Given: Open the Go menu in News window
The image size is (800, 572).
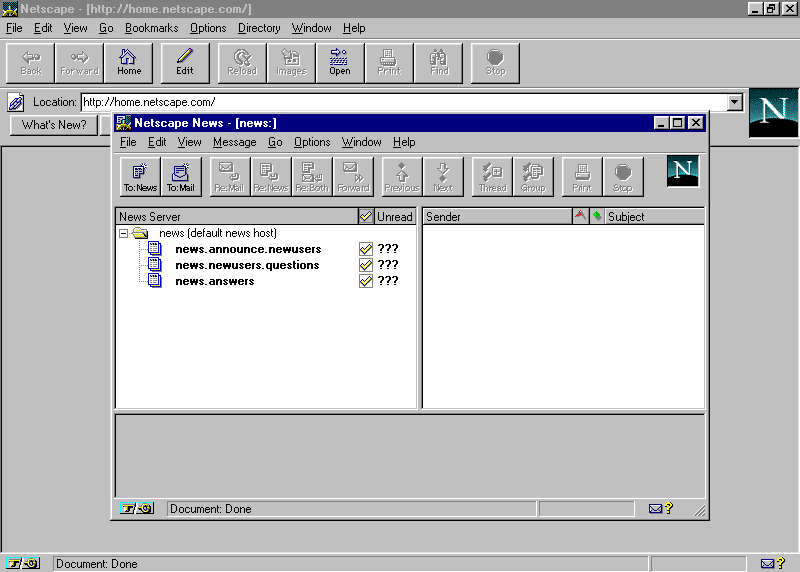Looking at the screenshot, I should pyautogui.click(x=275, y=142).
